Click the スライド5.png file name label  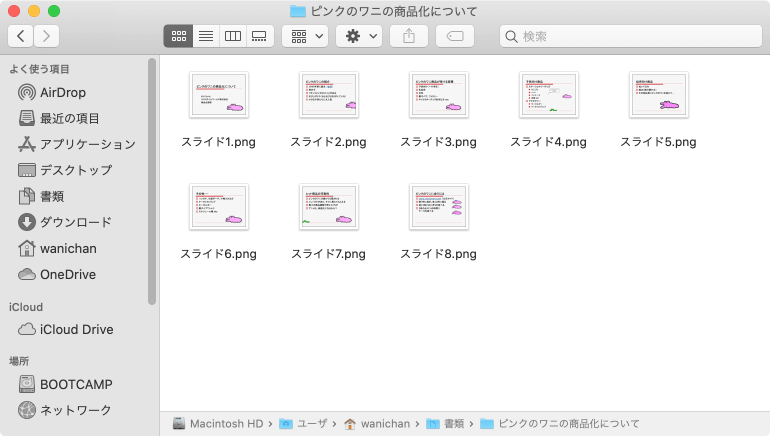pyautogui.click(x=659, y=142)
